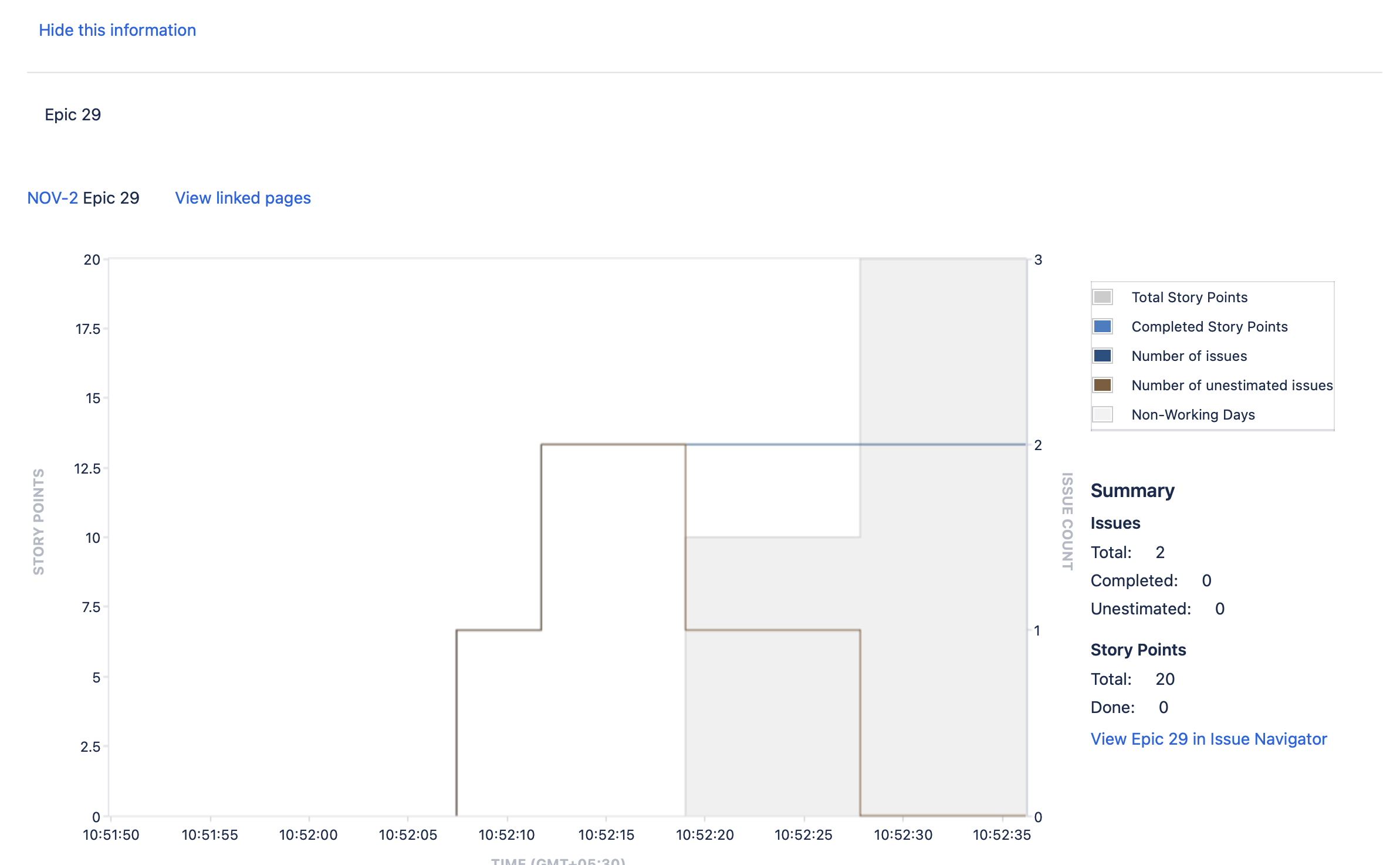Select the Completed Story Points legend label
This screenshot has height=865, width=1400.
(1209, 326)
